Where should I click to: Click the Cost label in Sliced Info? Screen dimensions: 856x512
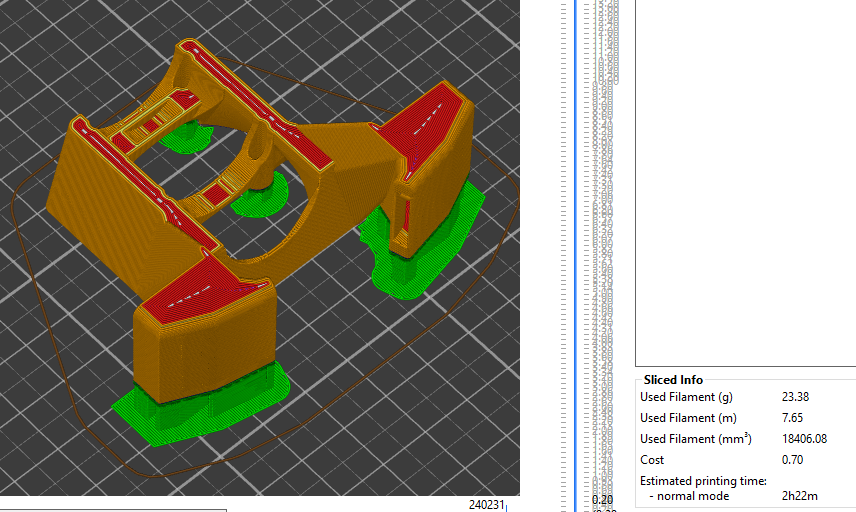click(x=652, y=460)
